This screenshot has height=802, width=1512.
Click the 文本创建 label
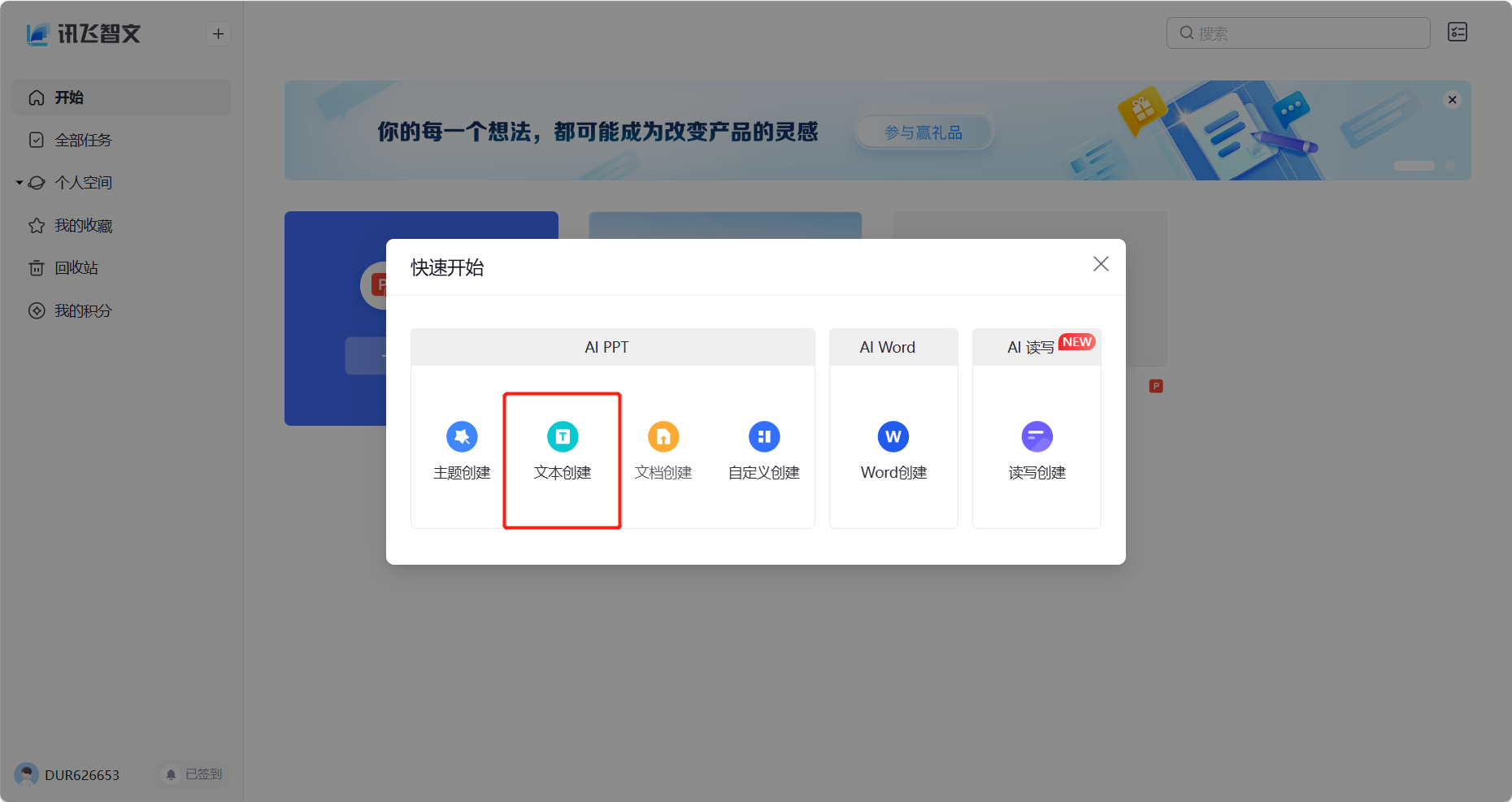[563, 473]
